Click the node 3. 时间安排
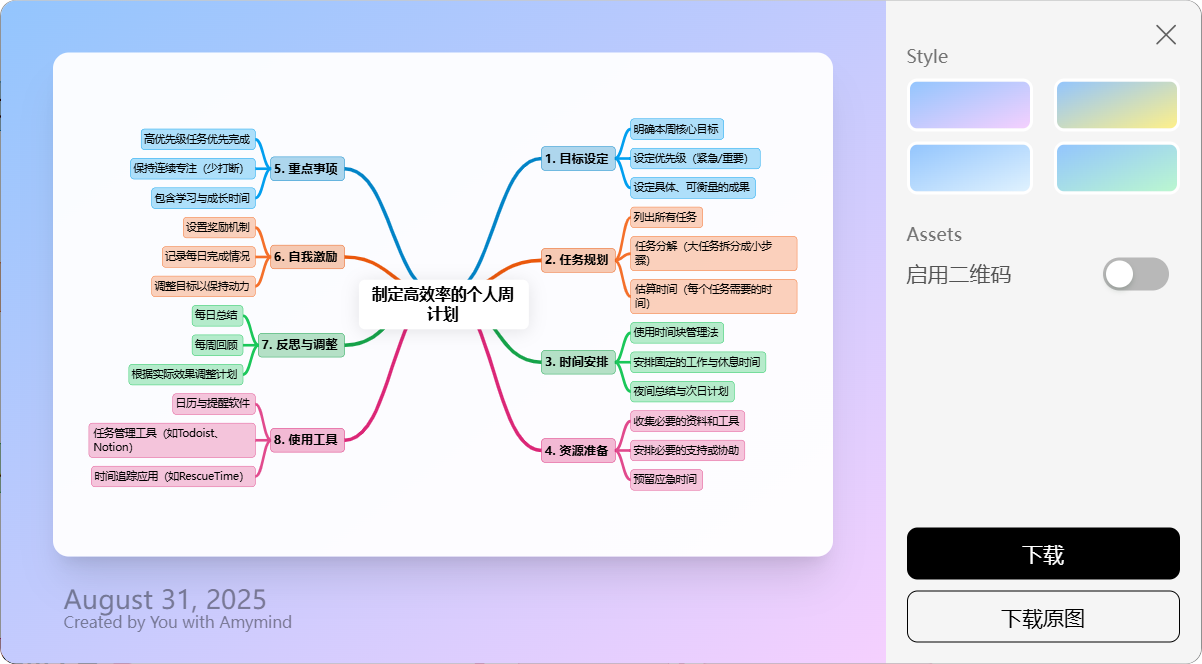This screenshot has width=1202, height=664. [578, 362]
